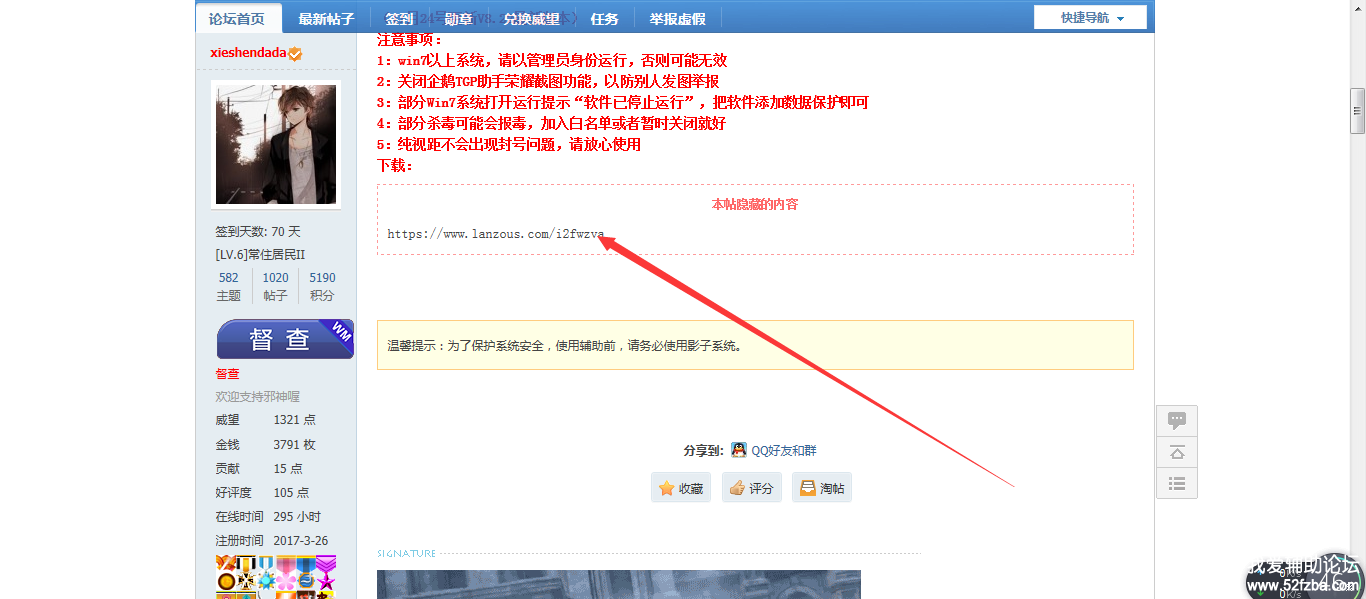Click the 注意事项 heading

pyautogui.click(x=410, y=40)
